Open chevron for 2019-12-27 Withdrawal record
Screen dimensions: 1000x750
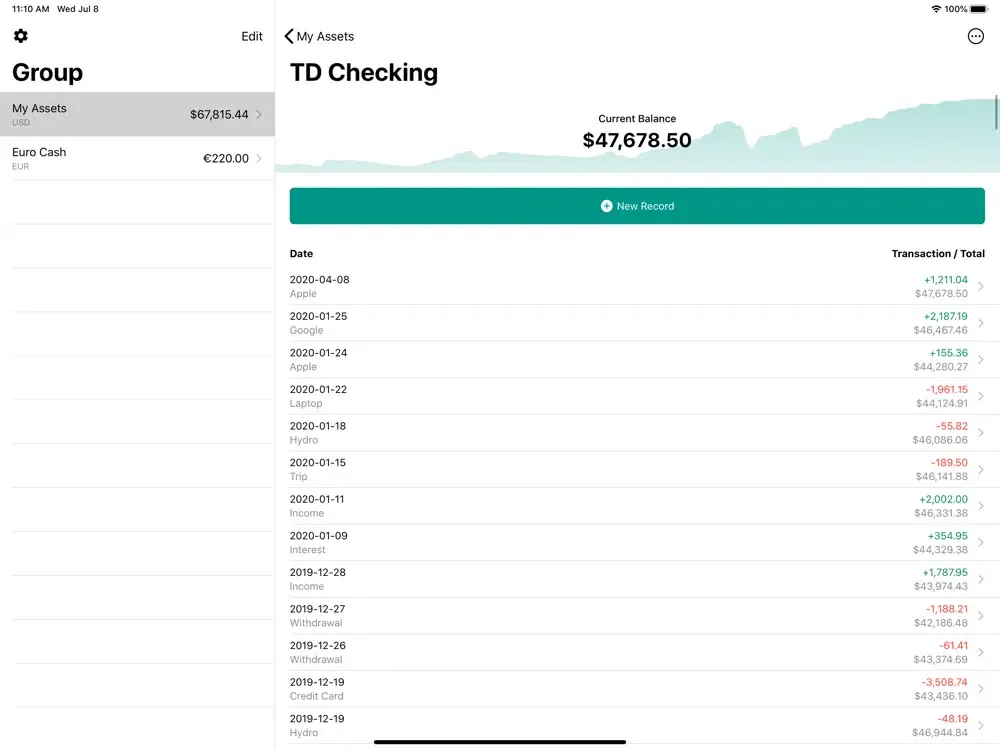(x=981, y=615)
